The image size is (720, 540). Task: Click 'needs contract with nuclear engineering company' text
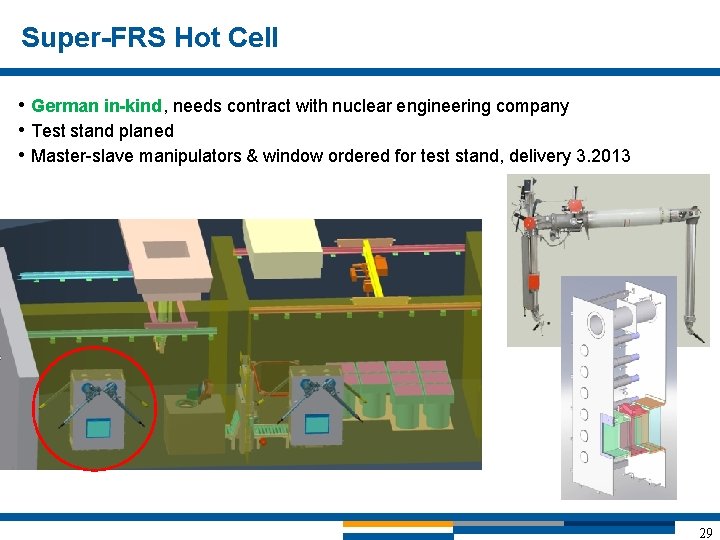coord(371,106)
